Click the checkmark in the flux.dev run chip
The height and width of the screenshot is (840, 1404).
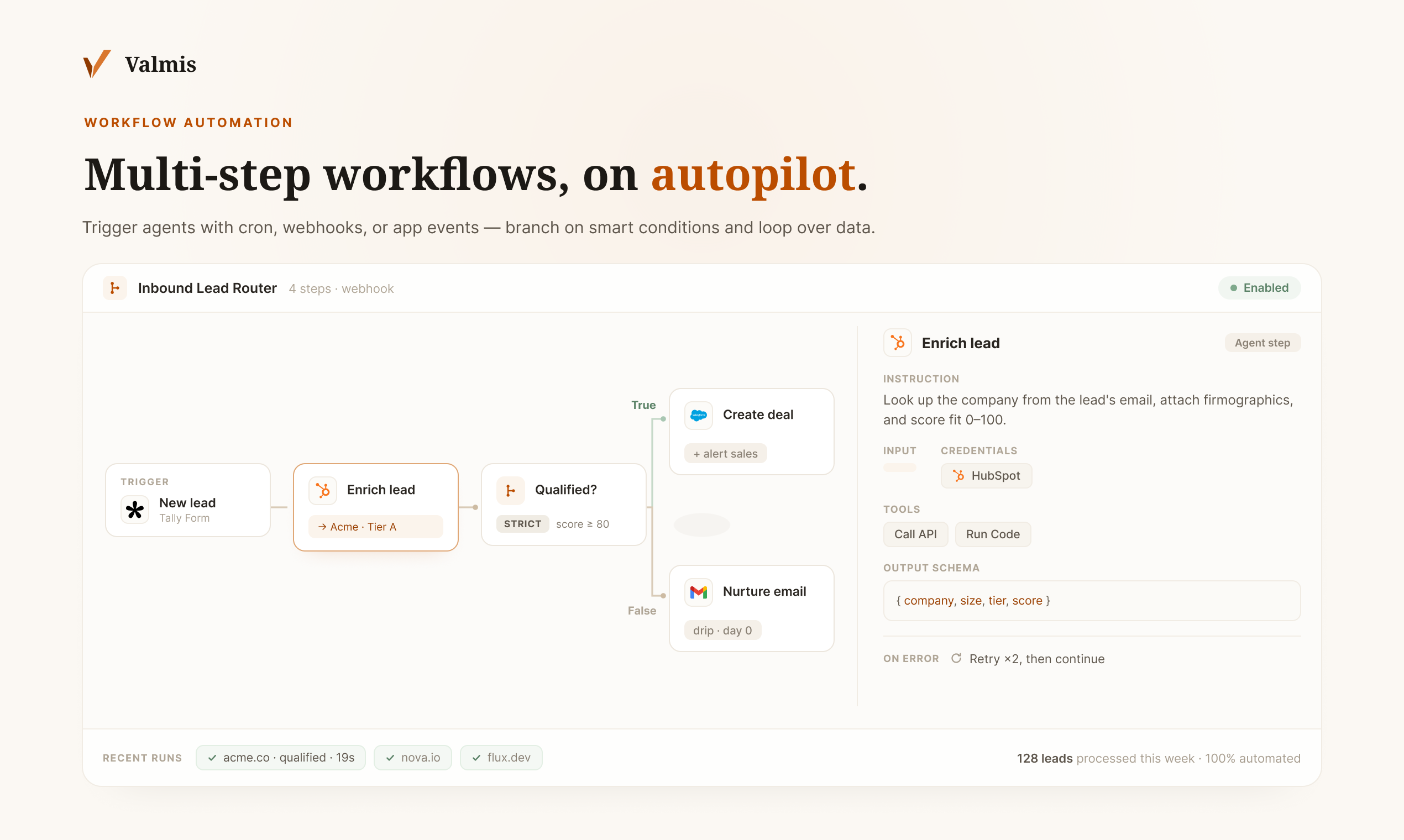(476, 758)
